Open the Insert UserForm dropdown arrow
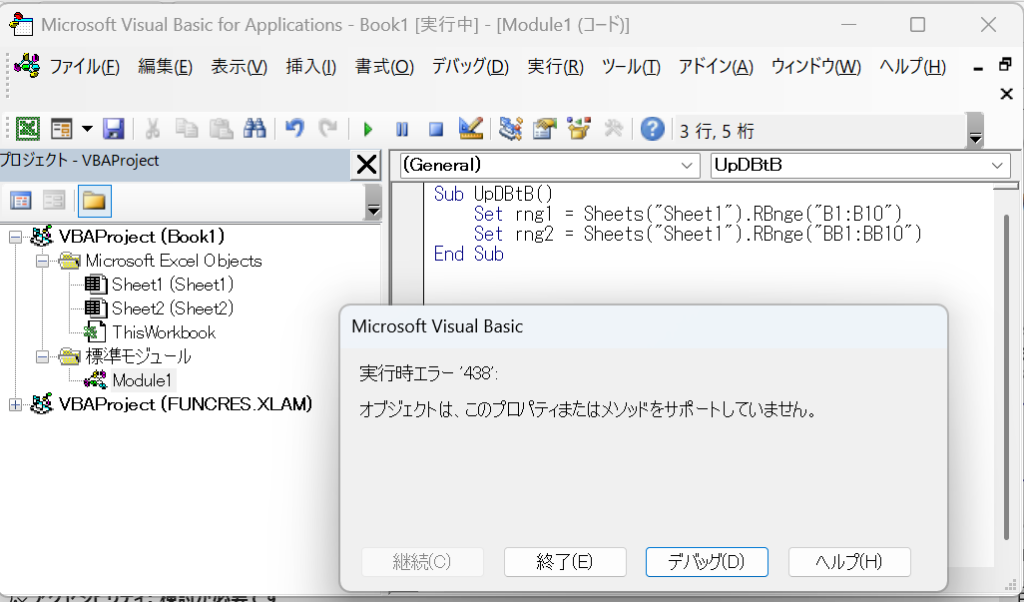This screenshot has height=602, width=1024. point(87,129)
